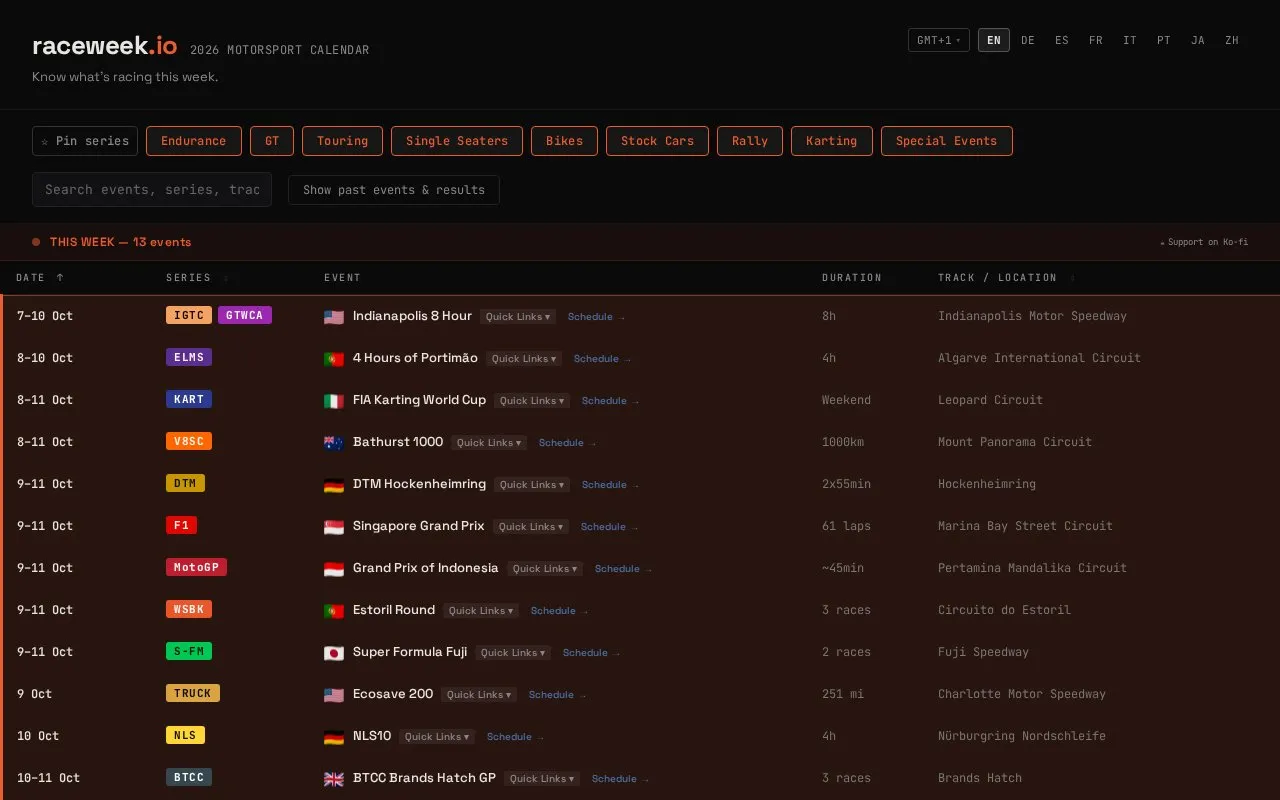Switch language to FR

[1096, 40]
